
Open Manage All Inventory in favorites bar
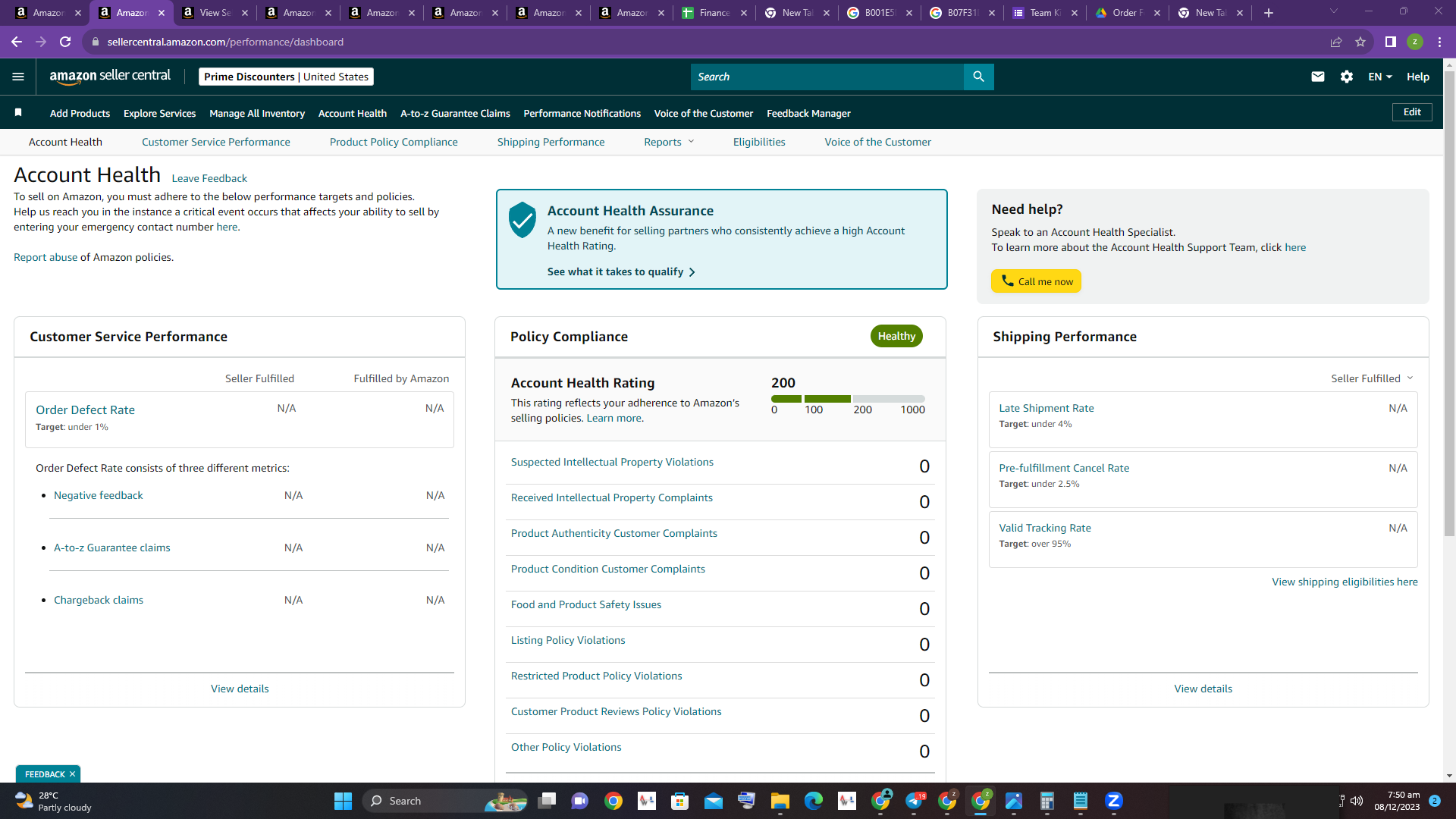(x=257, y=113)
